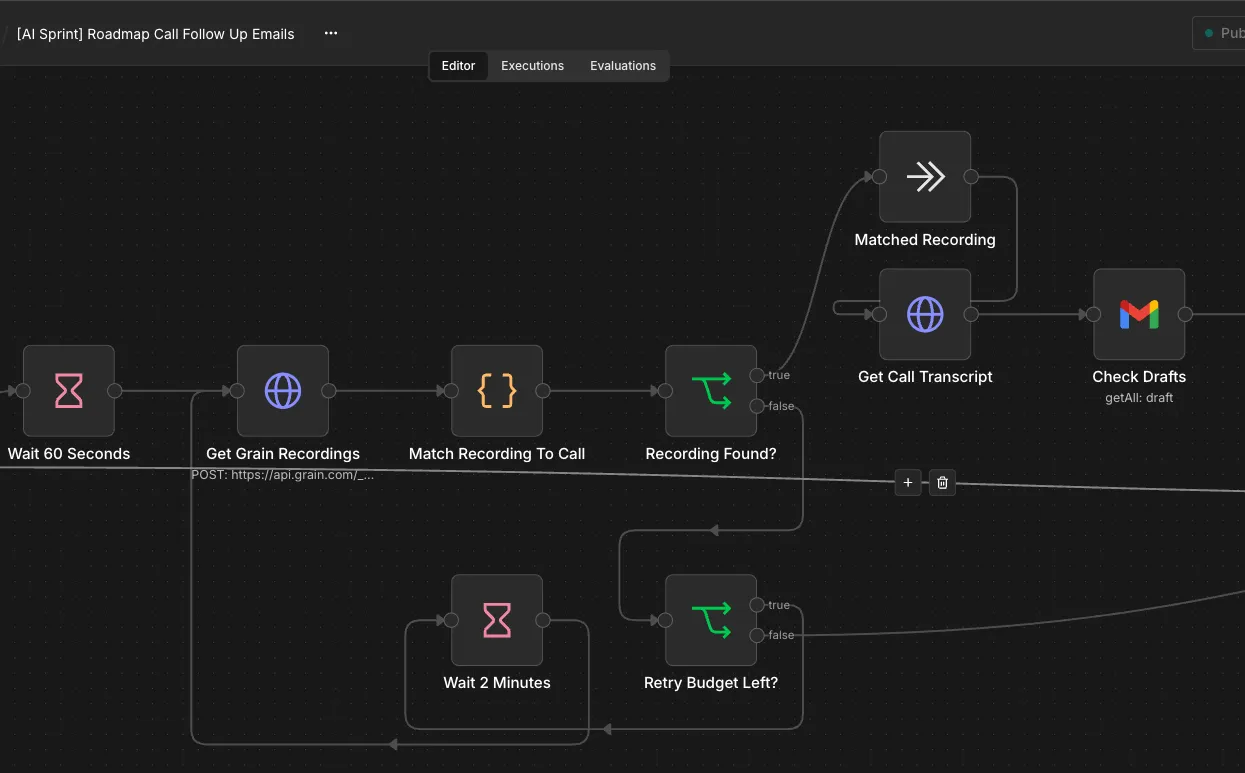Switch to the Executions tab

coord(532,66)
